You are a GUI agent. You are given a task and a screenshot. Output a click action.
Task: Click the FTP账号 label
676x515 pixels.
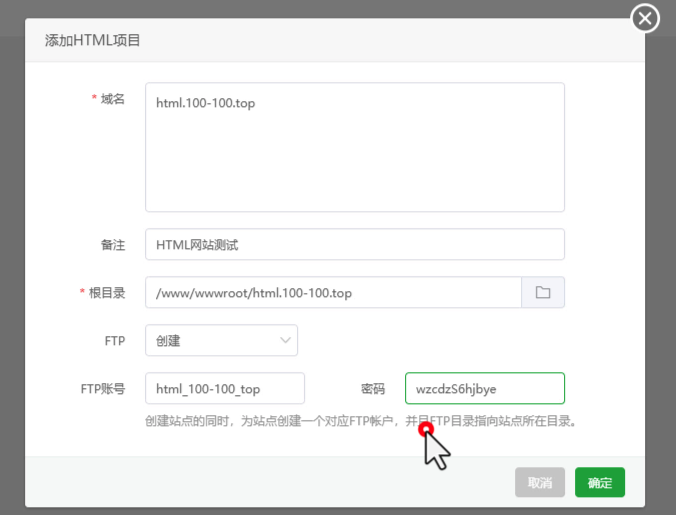103,389
